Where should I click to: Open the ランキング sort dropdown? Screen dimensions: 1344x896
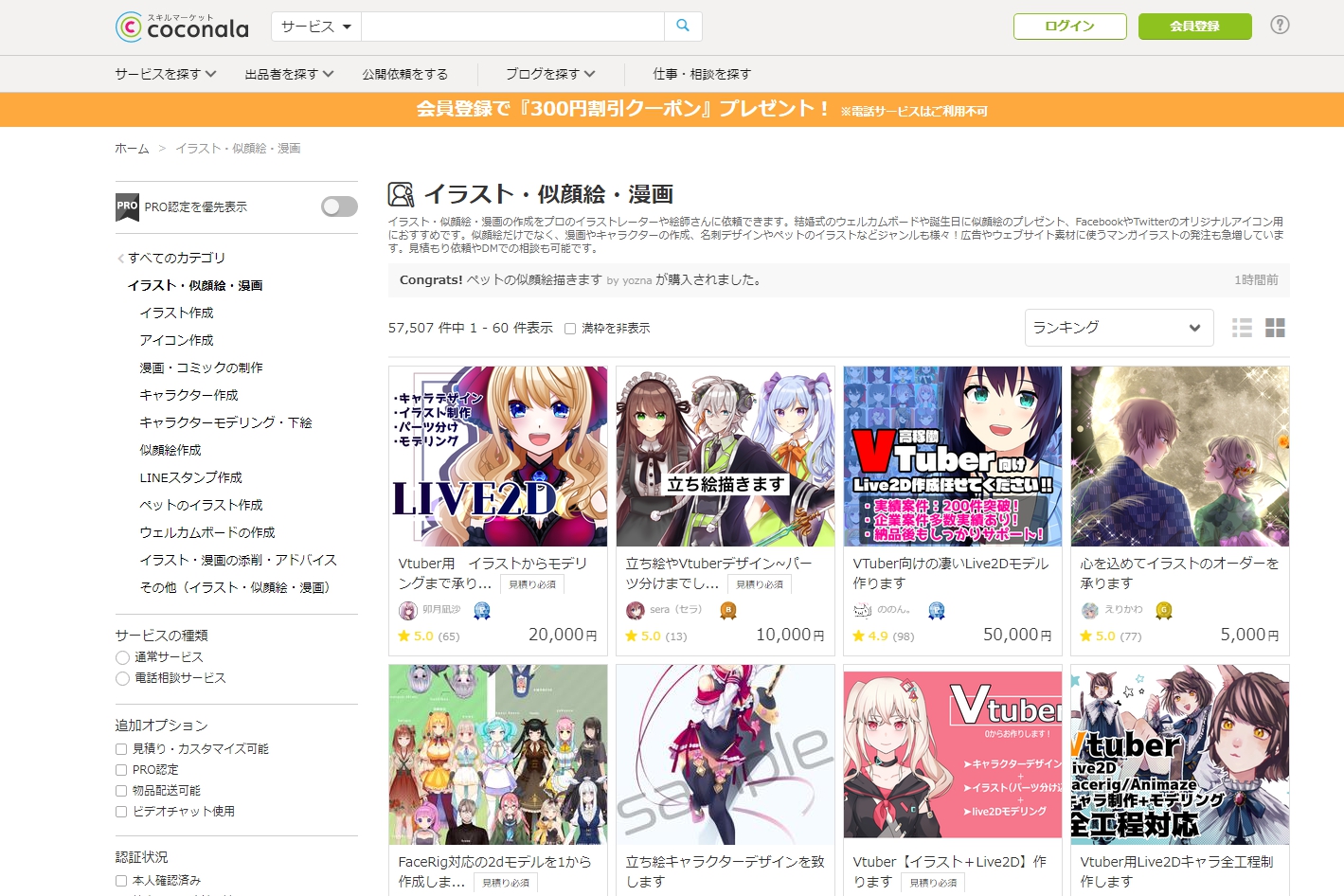[x=1119, y=328]
